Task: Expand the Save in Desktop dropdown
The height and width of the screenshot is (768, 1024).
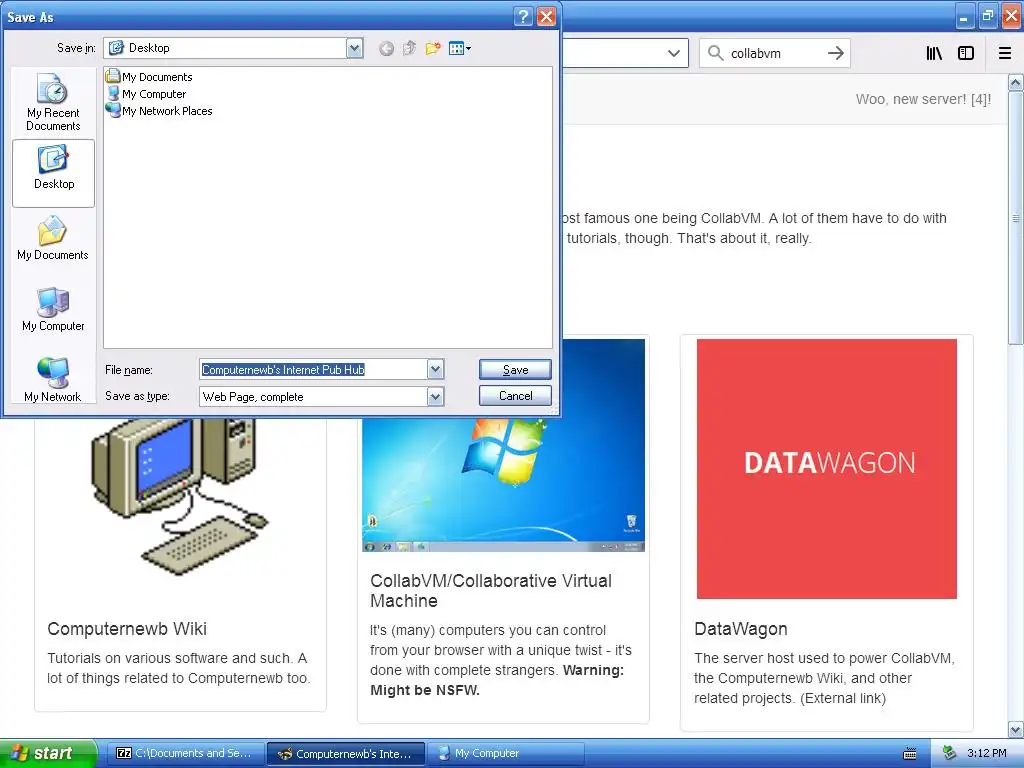Action: [x=355, y=48]
